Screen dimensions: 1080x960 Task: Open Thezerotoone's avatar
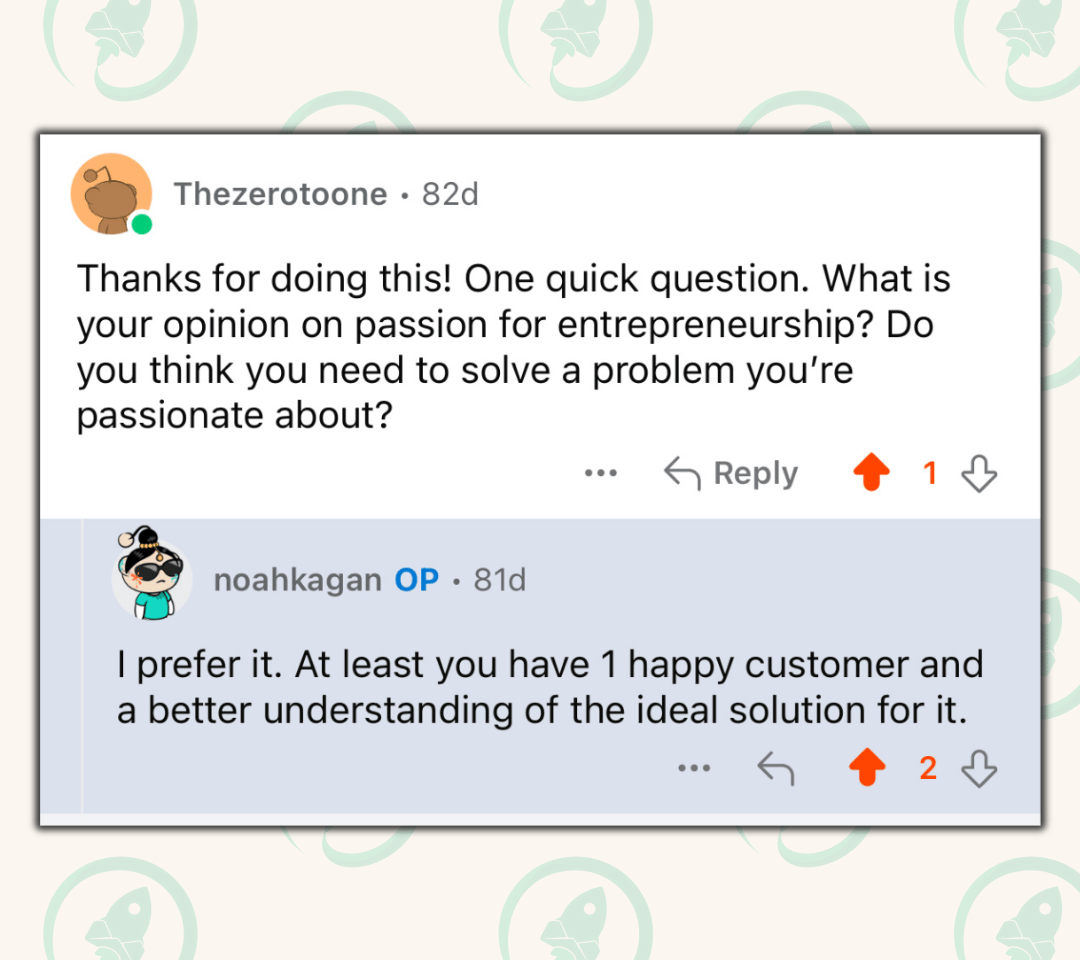coord(111,194)
